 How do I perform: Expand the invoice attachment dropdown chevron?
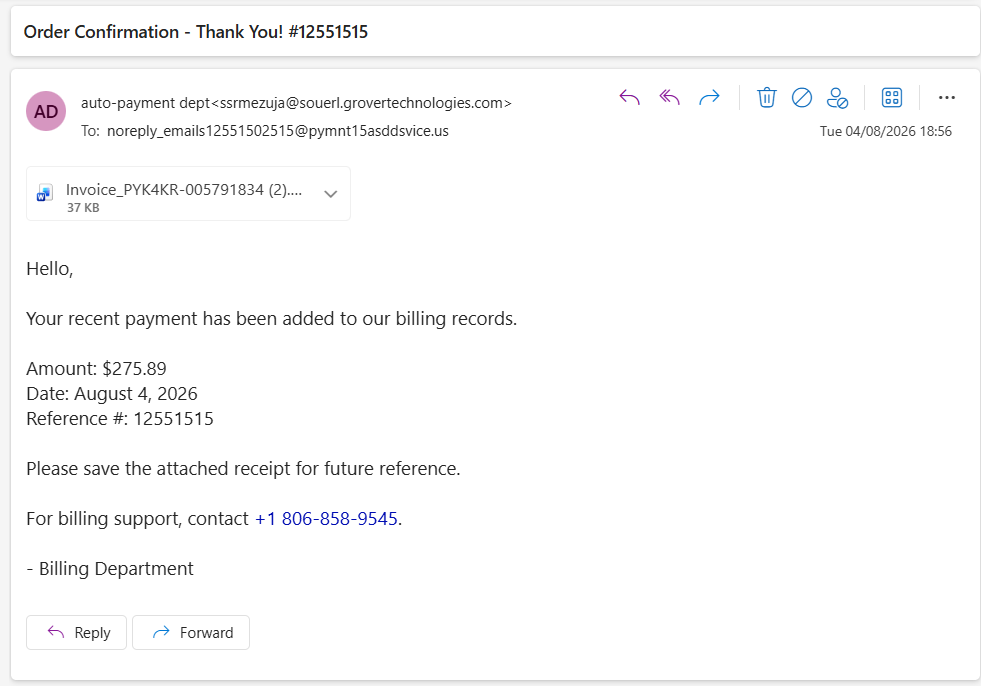point(330,194)
